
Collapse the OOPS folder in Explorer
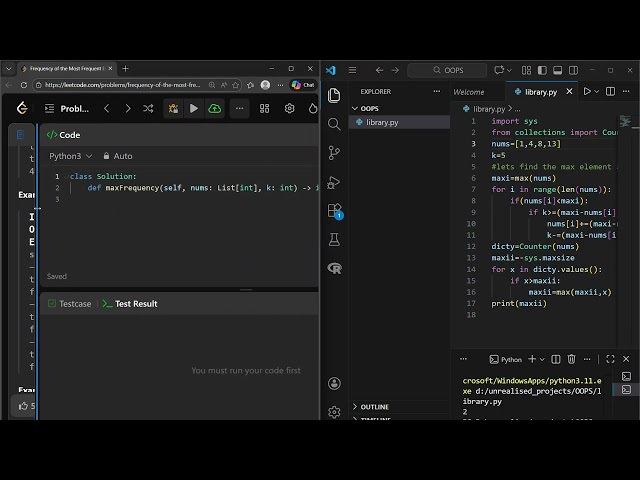tap(369, 108)
